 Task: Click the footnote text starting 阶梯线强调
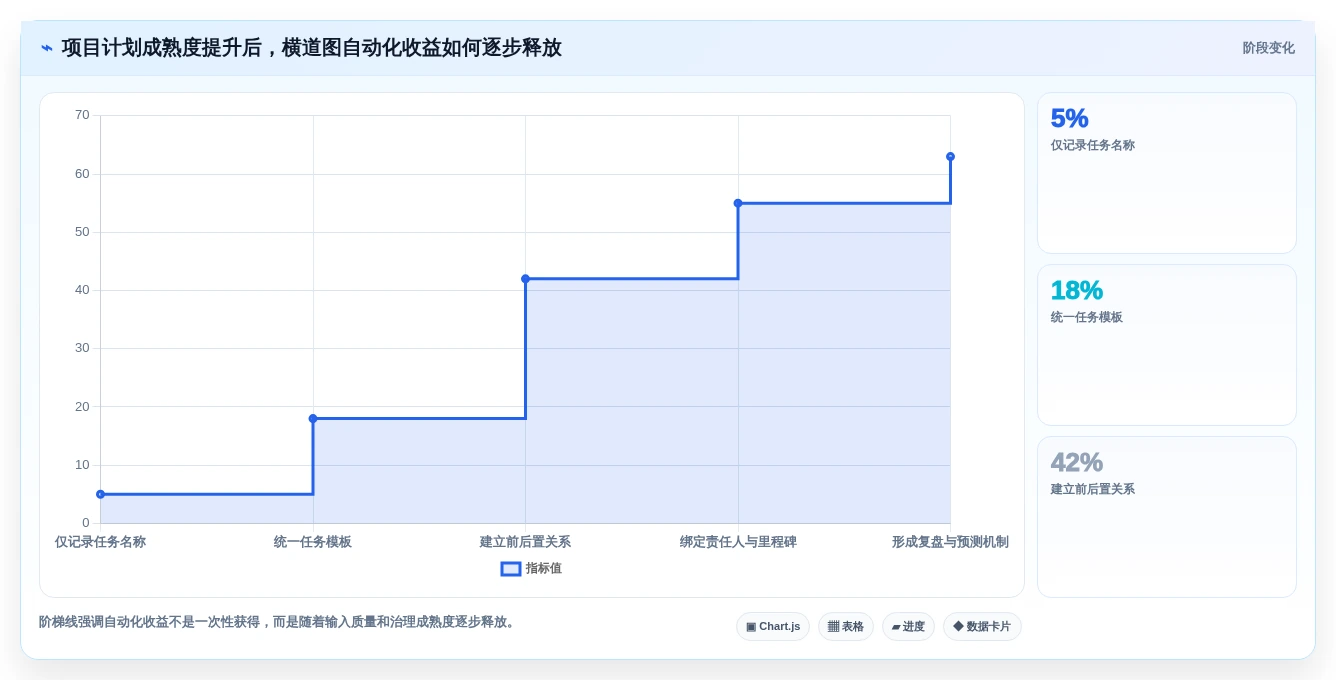click(279, 622)
